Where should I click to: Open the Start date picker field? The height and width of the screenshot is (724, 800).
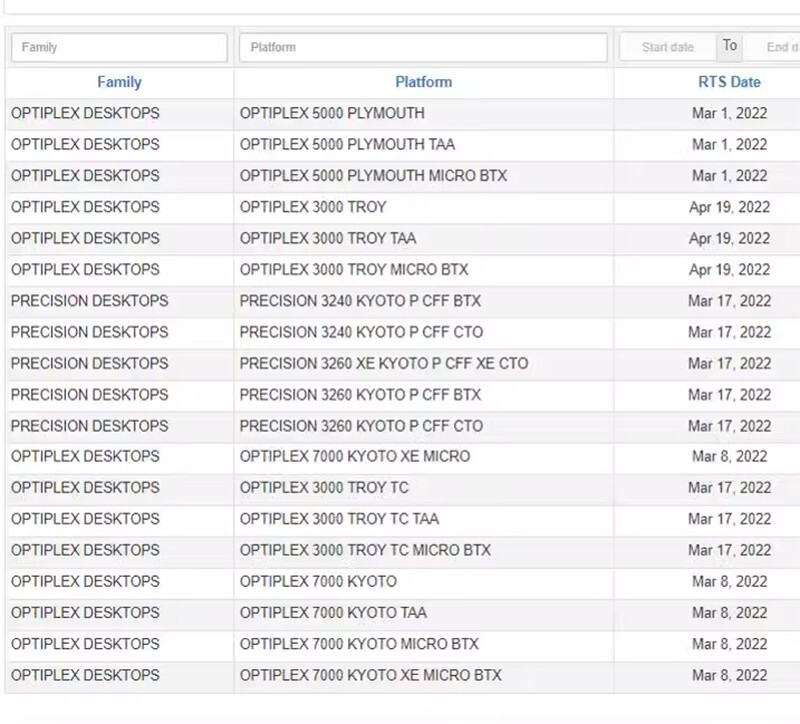pyautogui.click(x=668, y=47)
